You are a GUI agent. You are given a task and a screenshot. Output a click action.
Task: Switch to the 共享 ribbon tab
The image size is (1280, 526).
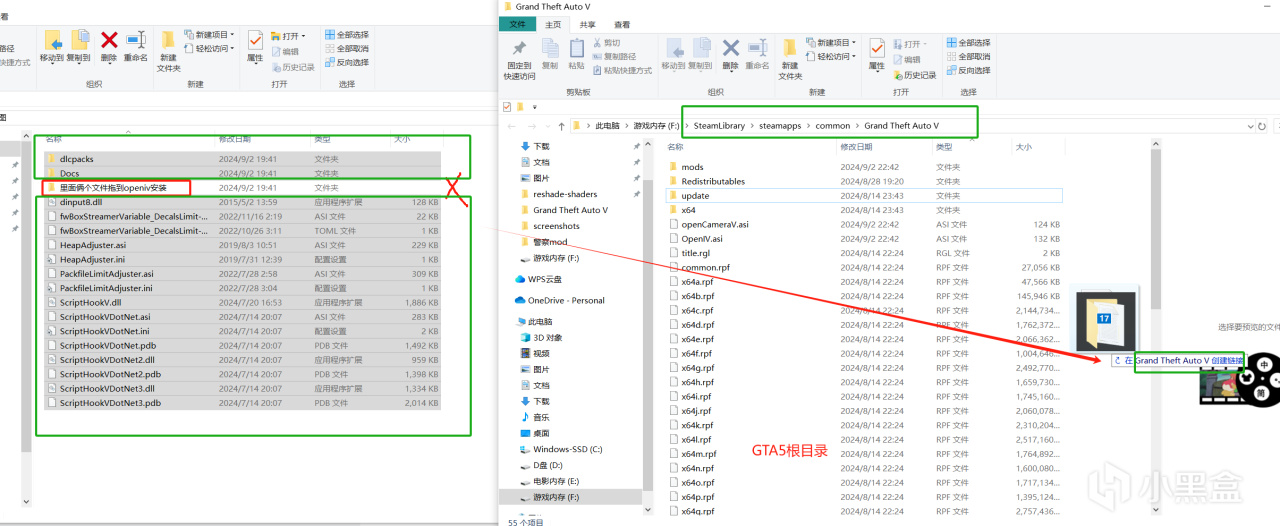click(587, 24)
